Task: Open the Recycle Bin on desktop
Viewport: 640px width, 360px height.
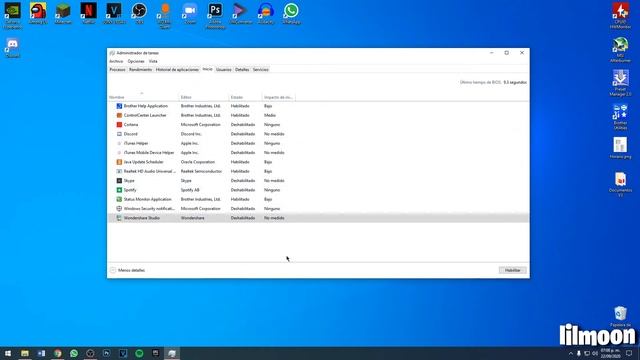Action: pos(620,317)
